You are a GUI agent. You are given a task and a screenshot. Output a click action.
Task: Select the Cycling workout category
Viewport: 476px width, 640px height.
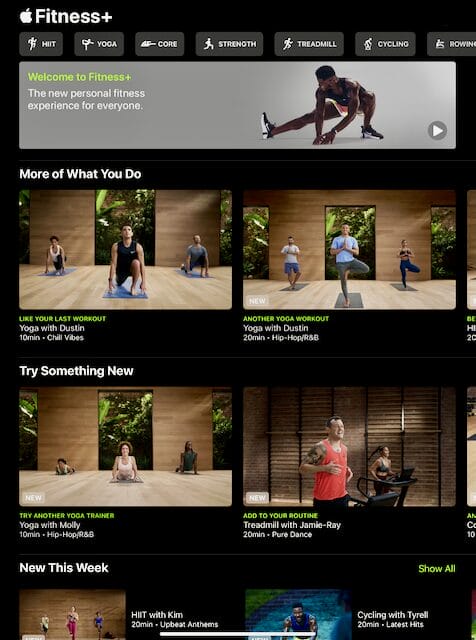pos(385,44)
